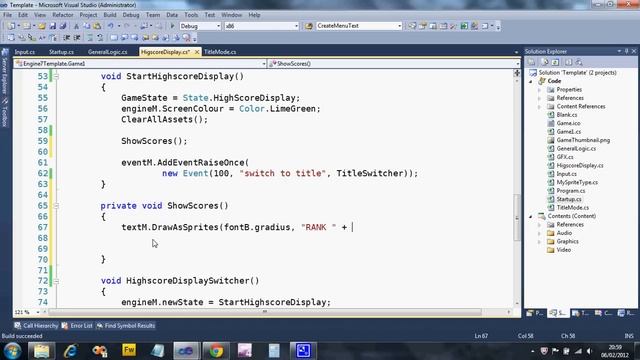Increase the line indent with the toolbar icon
This screenshot has height=360, width=640.
tap(77, 38)
